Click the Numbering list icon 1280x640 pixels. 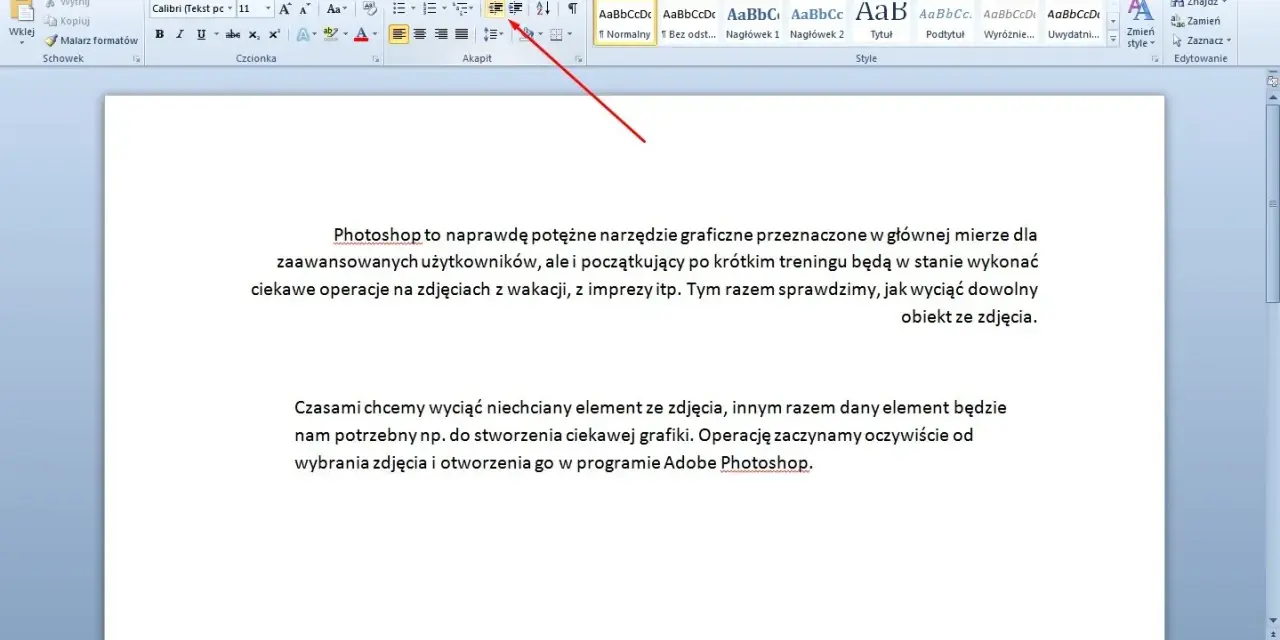(x=429, y=8)
